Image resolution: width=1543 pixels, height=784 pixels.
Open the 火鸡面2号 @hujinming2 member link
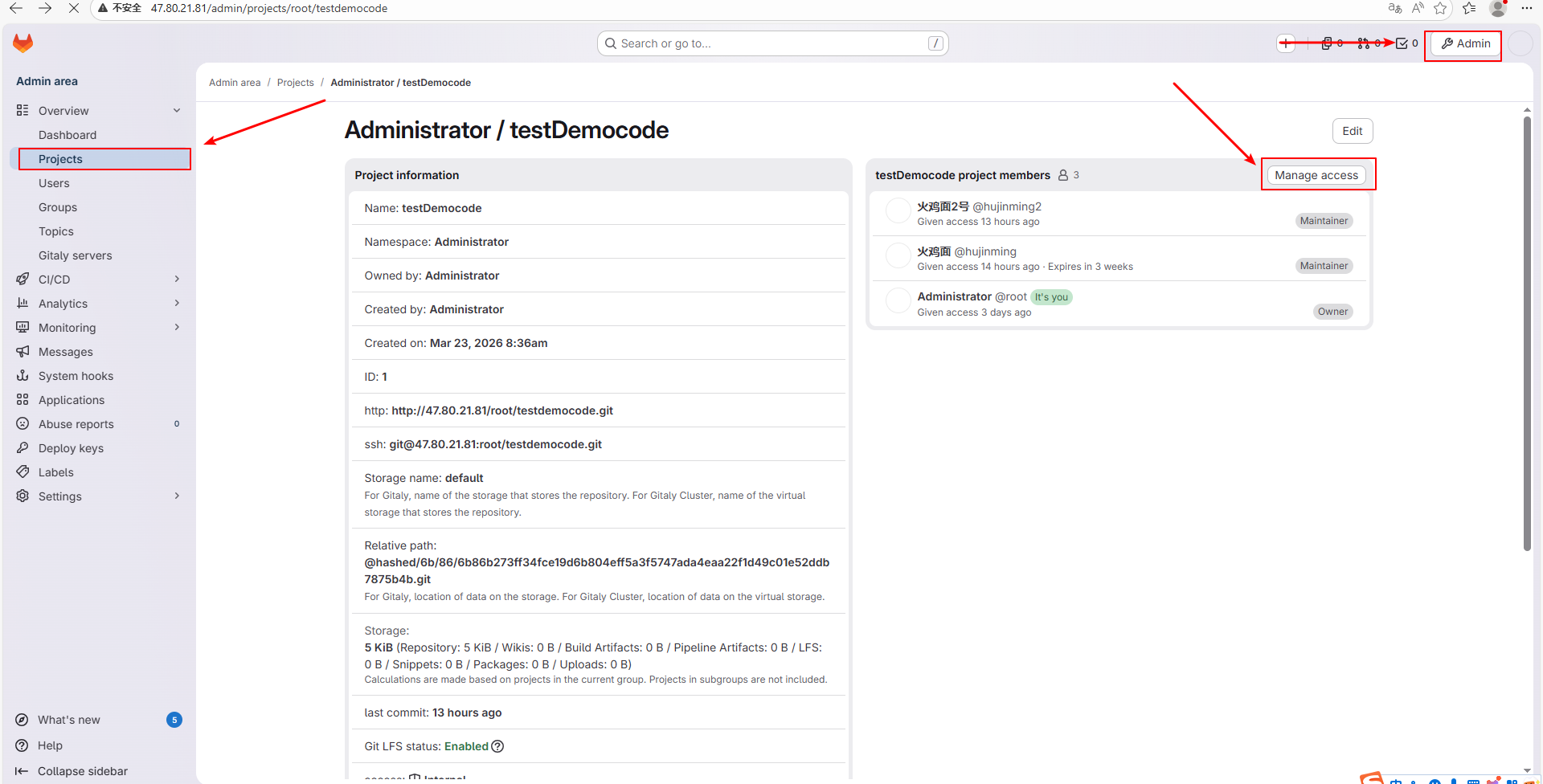click(x=980, y=206)
